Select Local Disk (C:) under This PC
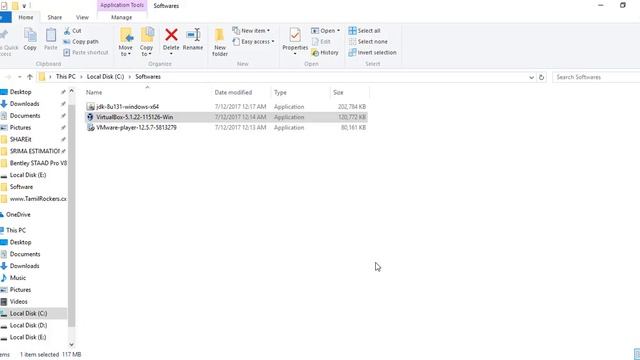Image resolution: width=640 pixels, height=360 pixels. pyautogui.click(x=28, y=313)
